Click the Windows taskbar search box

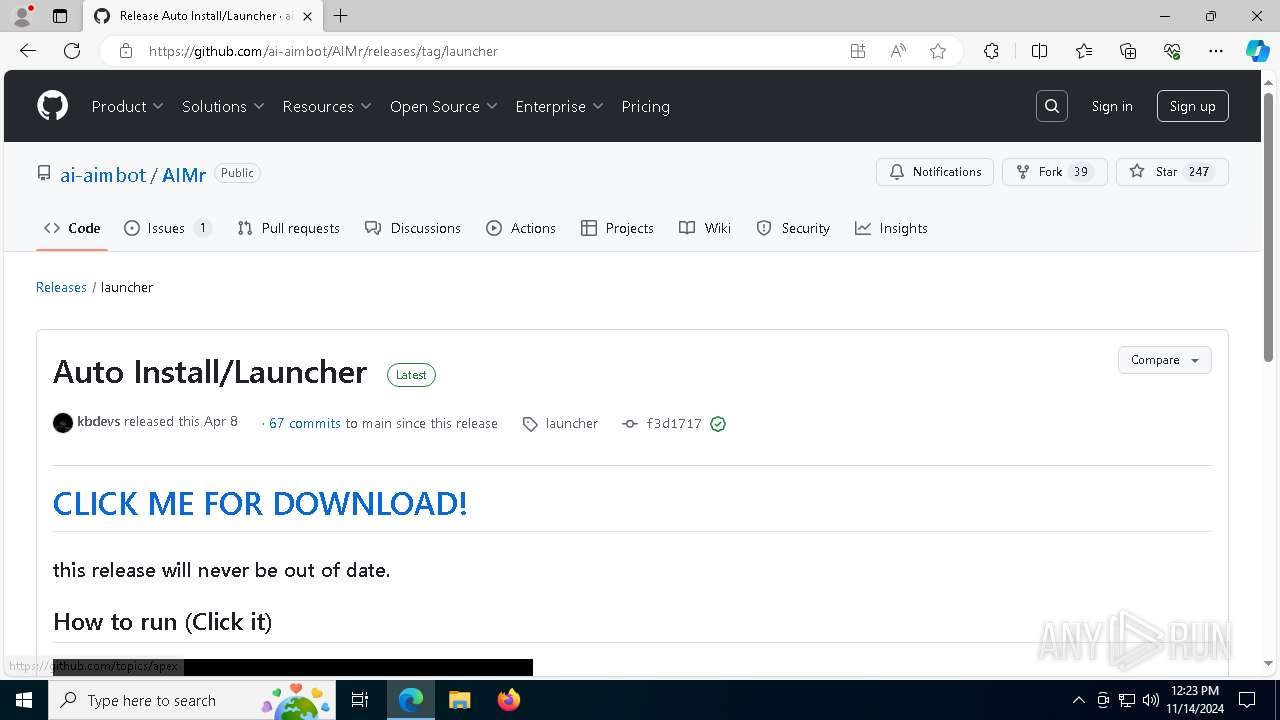192,700
